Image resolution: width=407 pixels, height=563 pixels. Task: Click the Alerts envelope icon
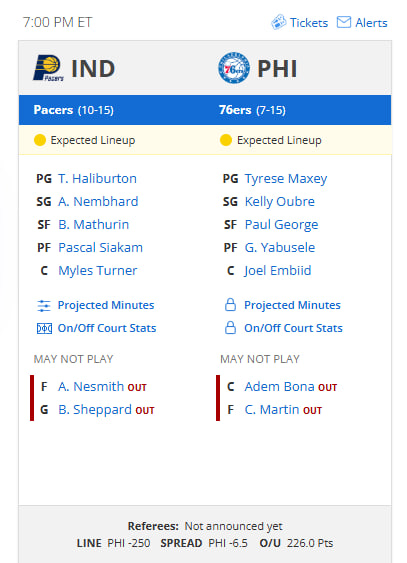click(x=343, y=22)
